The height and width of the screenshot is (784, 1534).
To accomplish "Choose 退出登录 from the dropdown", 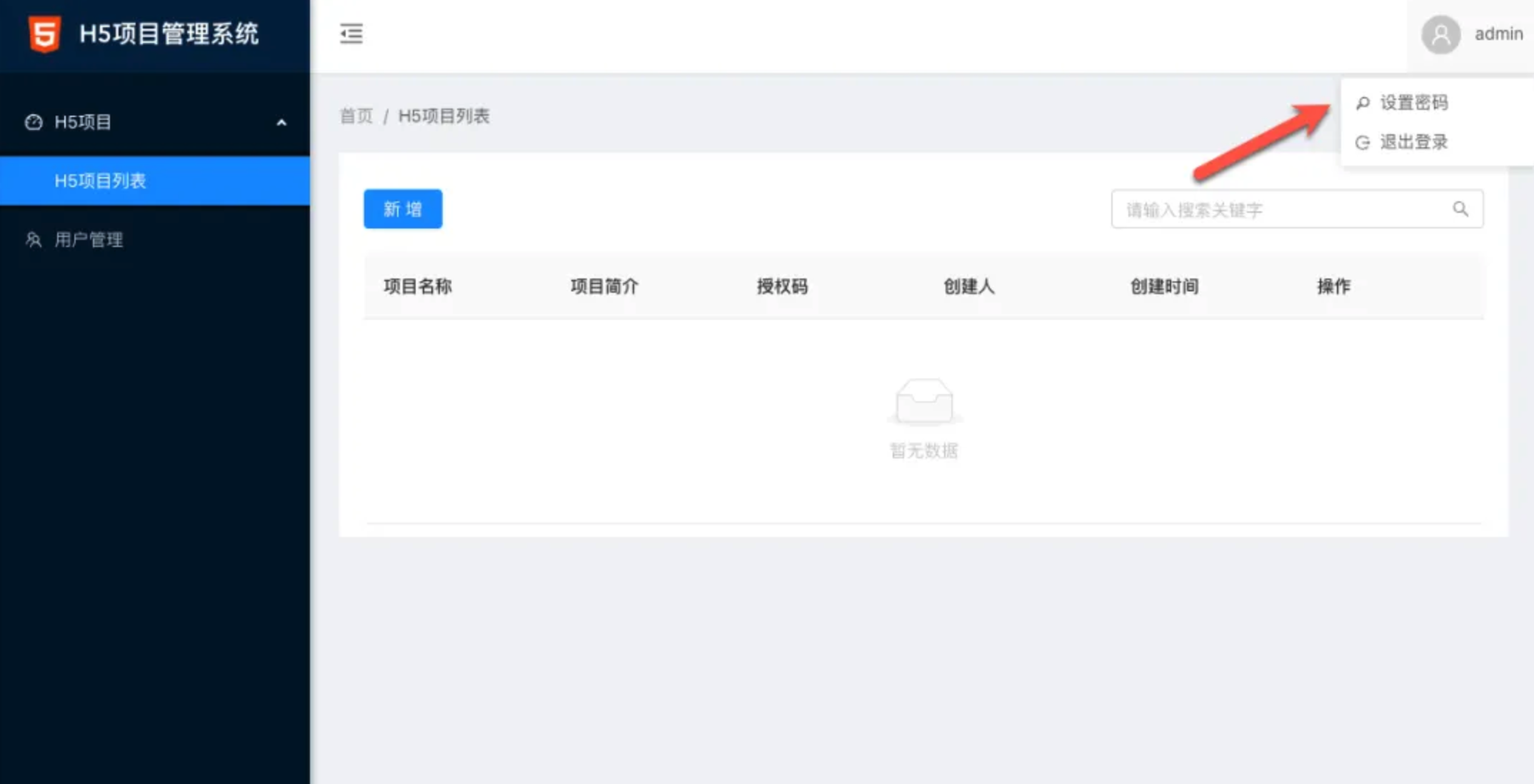I will [1413, 142].
